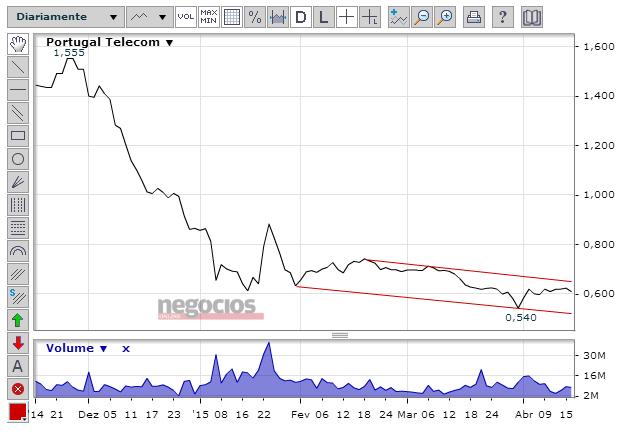Click the Fev date axis label

(300, 414)
